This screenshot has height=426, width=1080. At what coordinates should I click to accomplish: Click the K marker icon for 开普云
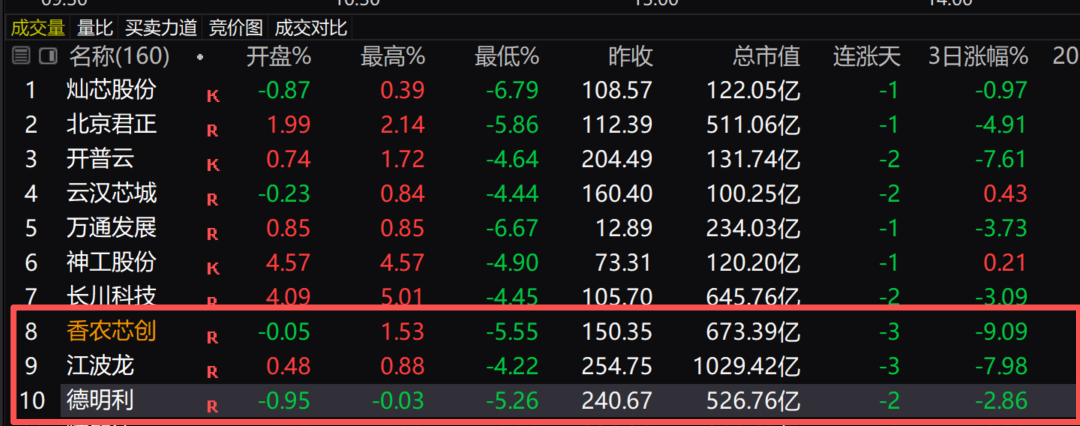[x=213, y=165]
